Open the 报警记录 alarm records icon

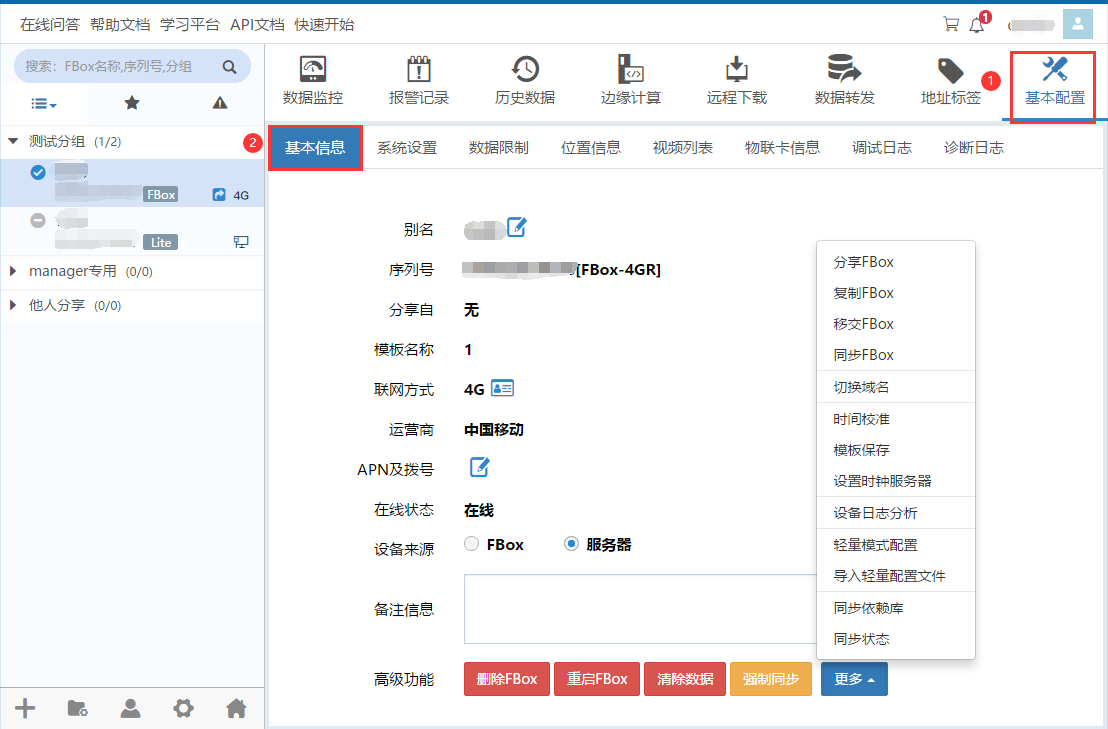point(419,70)
